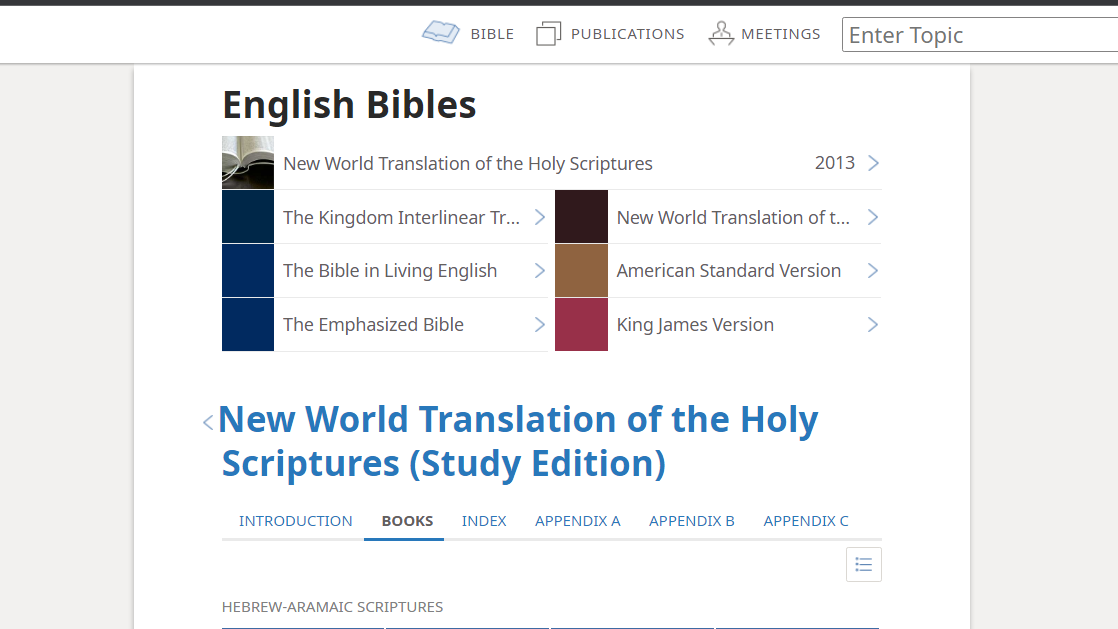This screenshot has height=629, width=1118.
Task: Switch to the INTRODUCTION tab
Action: pyautogui.click(x=295, y=521)
